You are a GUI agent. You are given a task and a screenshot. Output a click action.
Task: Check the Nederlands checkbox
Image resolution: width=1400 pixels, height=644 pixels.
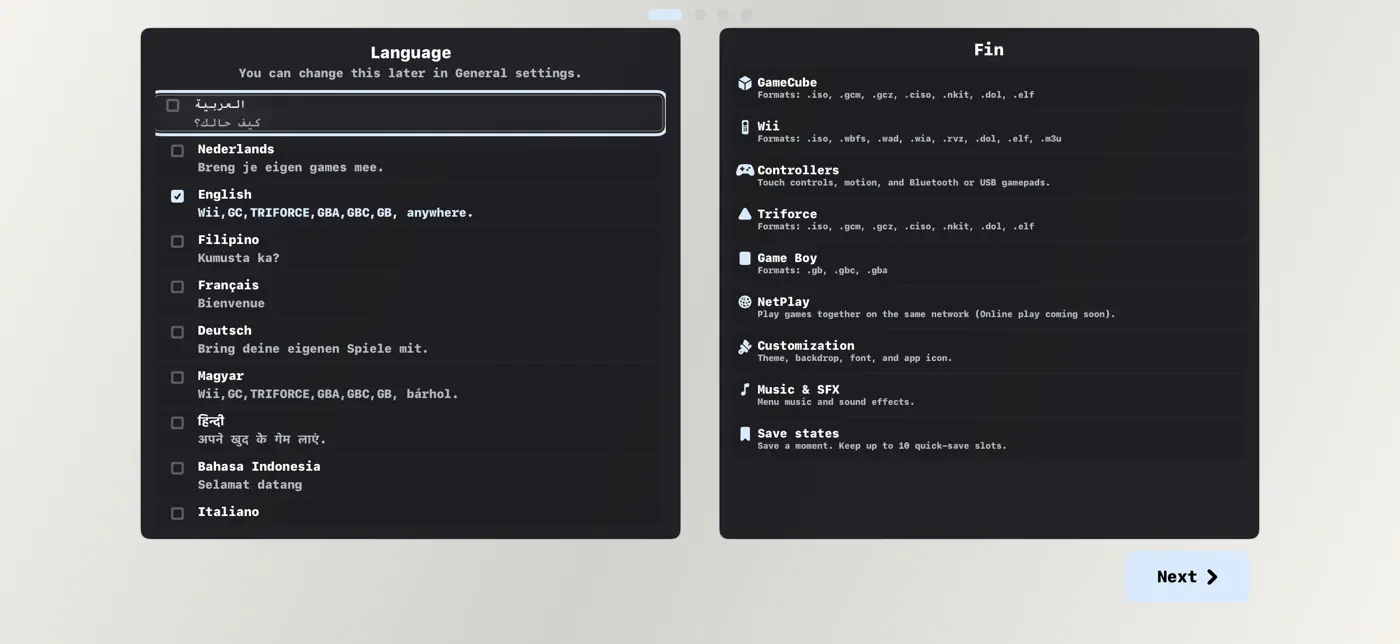pos(177,151)
